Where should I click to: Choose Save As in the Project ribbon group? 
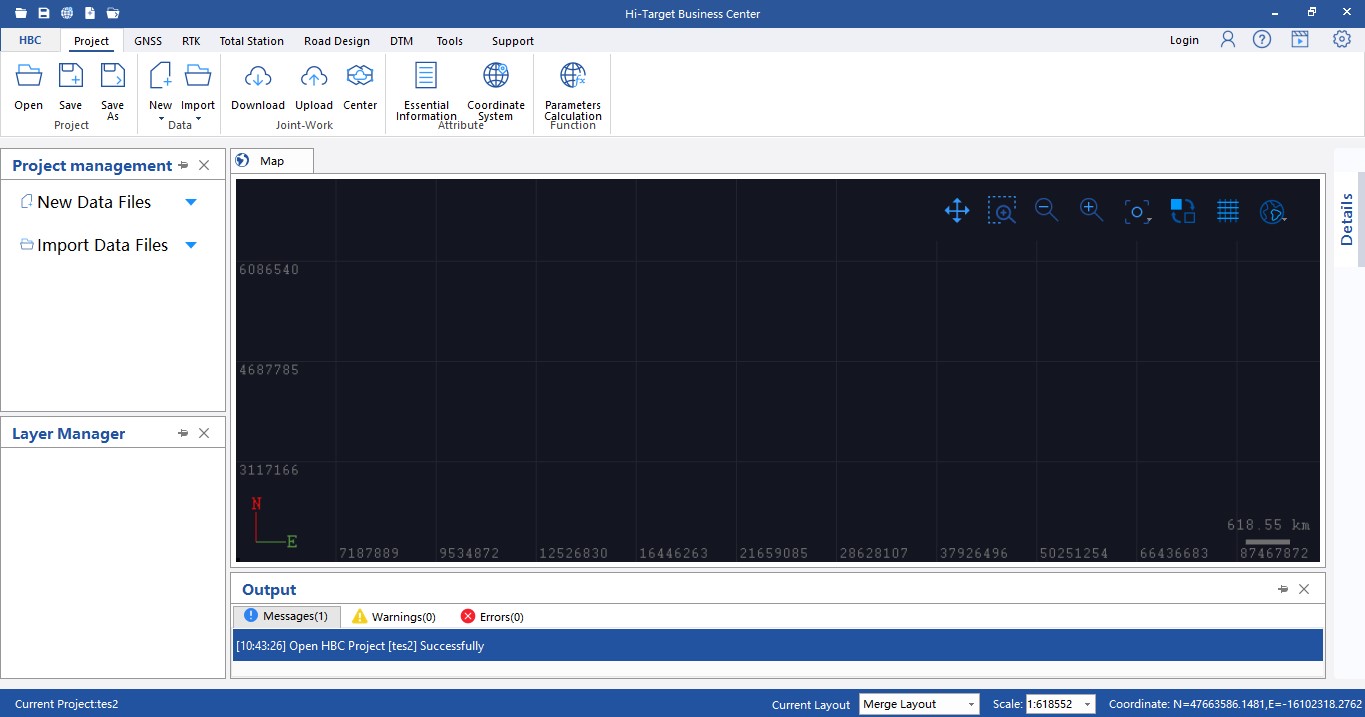click(113, 91)
